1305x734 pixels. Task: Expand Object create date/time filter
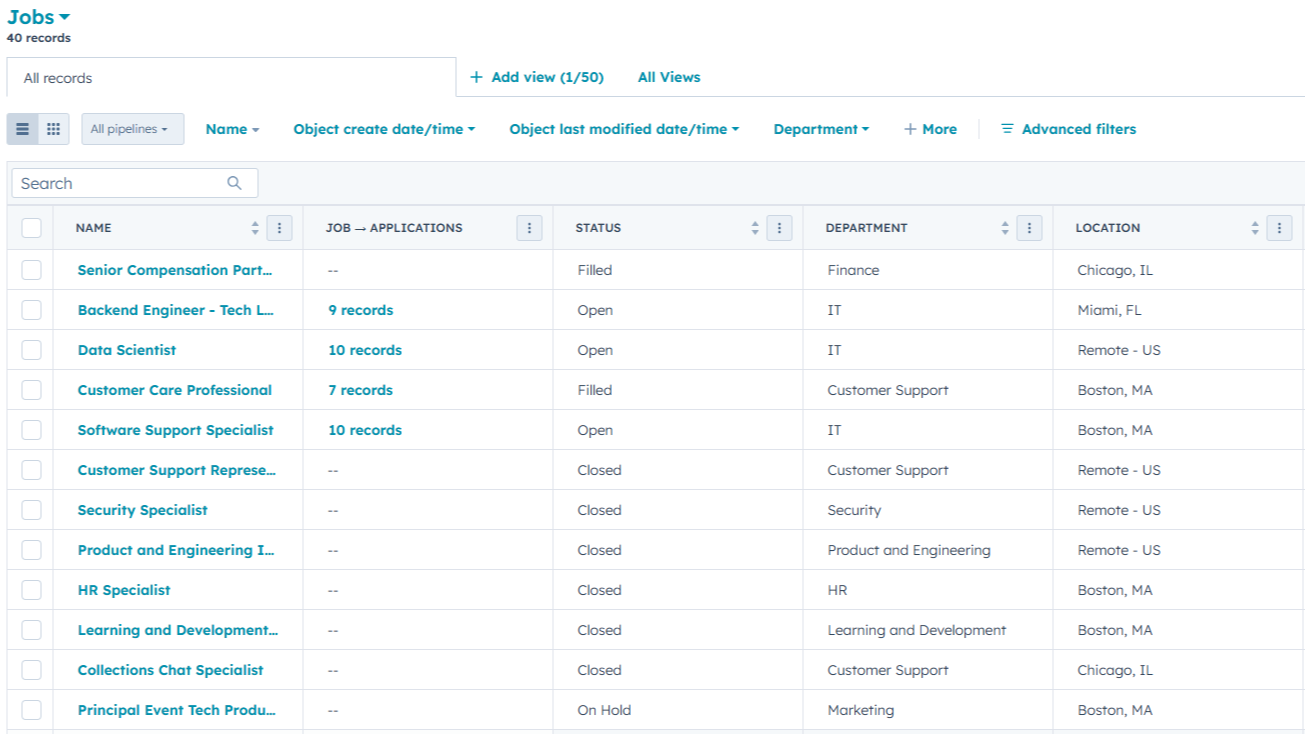(x=383, y=129)
